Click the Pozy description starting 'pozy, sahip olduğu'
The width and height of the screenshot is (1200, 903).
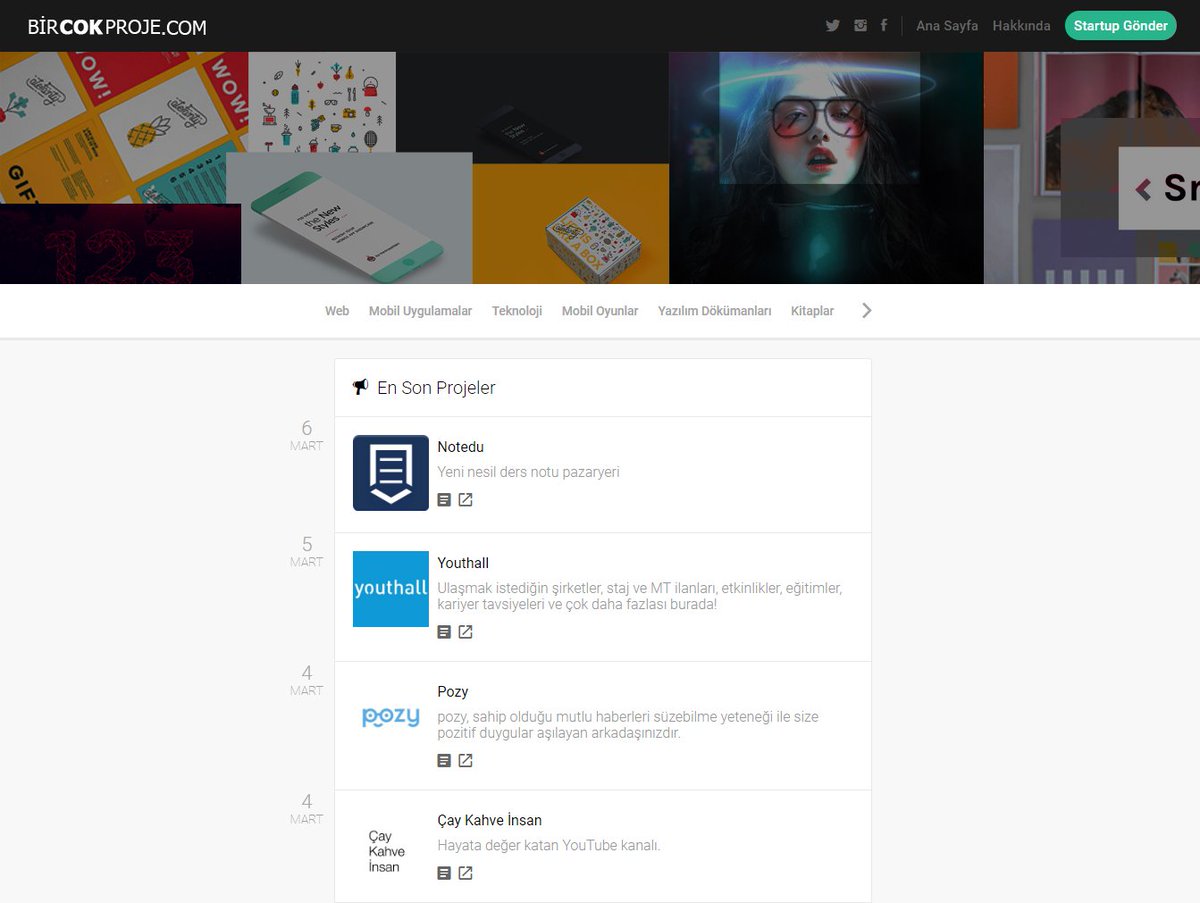[x=628, y=725]
